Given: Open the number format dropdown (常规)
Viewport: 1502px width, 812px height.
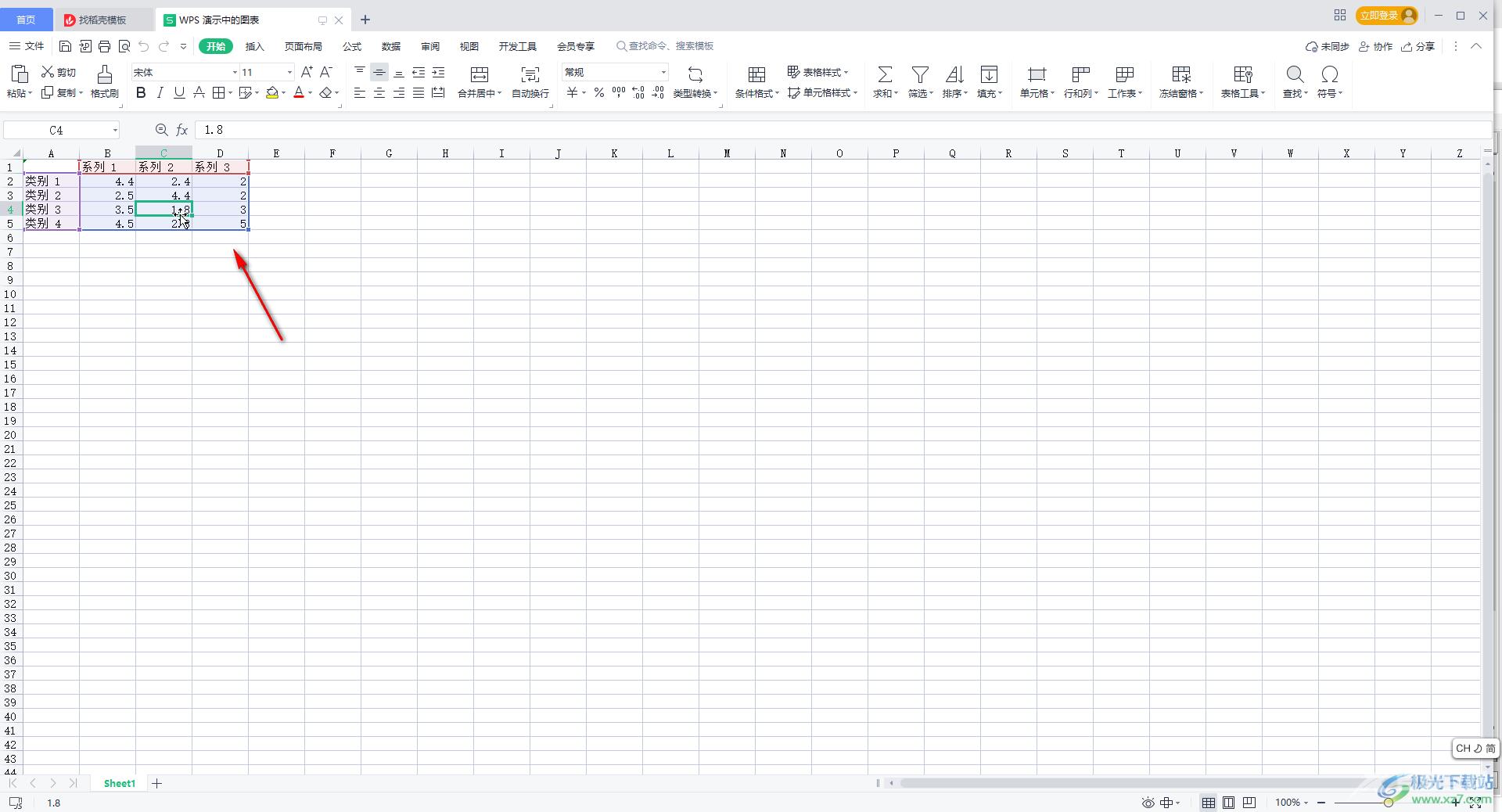Looking at the screenshot, I should 663,72.
